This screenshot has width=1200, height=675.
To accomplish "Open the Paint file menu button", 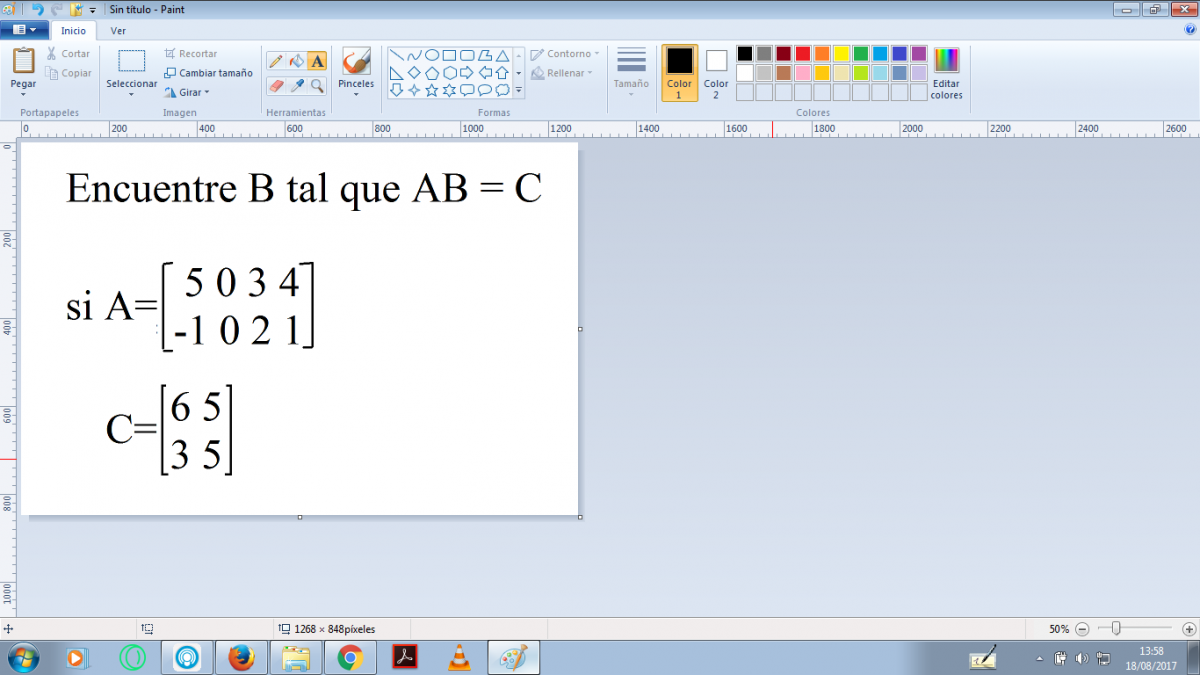I will 25,30.
